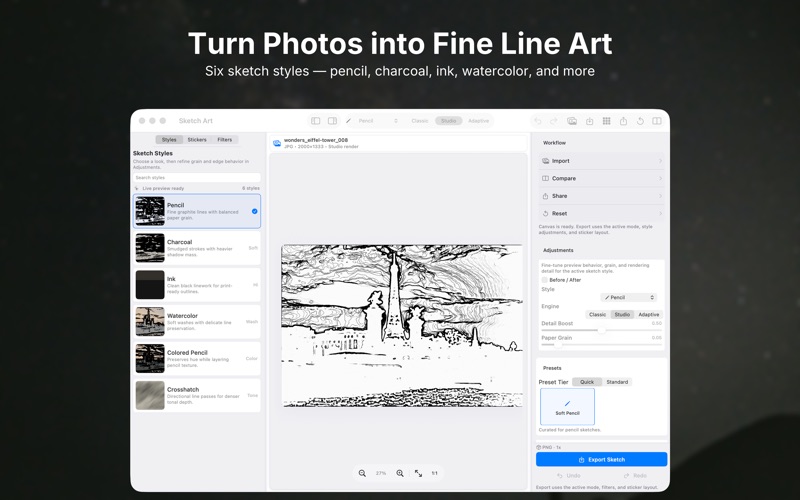Switch to the Filters tab

[x=224, y=140]
